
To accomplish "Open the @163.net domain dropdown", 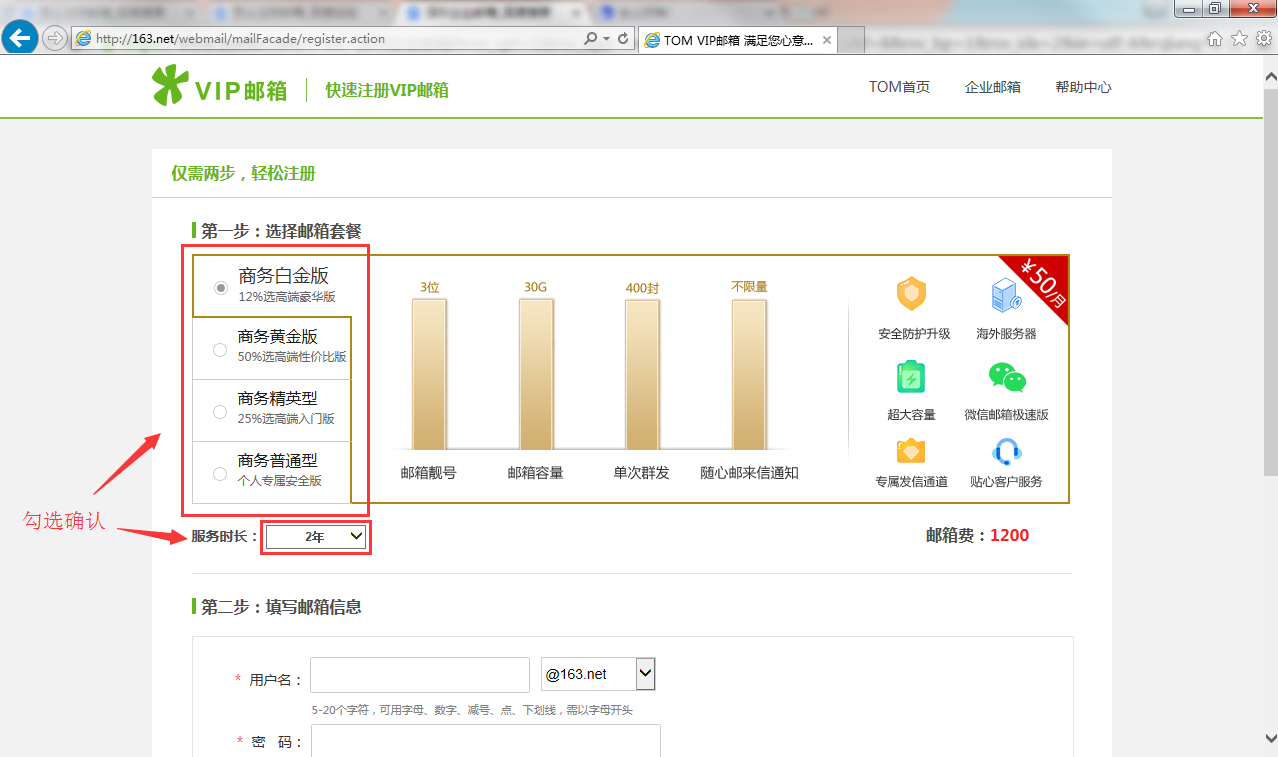I will (x=597, y=673).
